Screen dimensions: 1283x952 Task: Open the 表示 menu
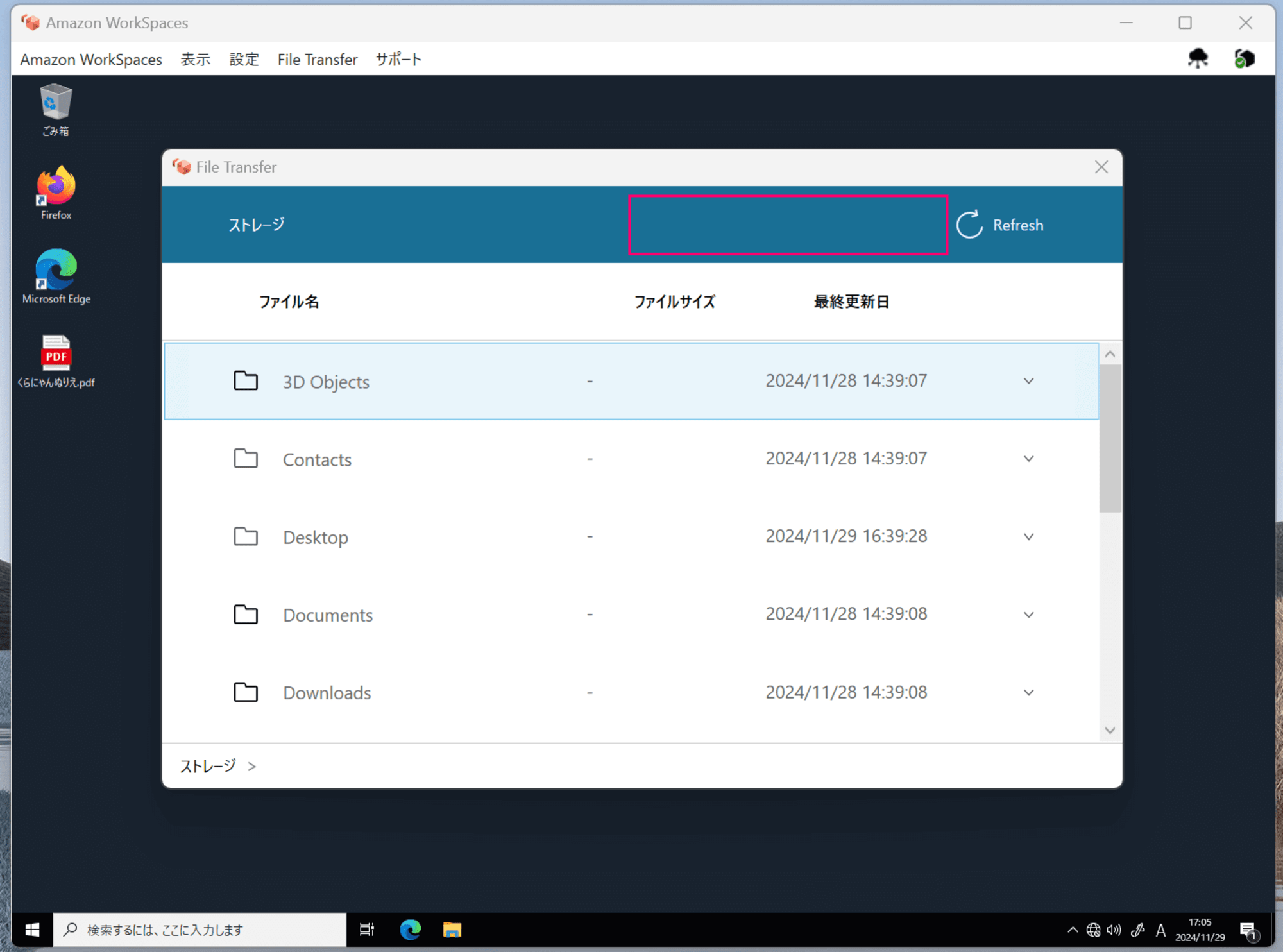196,59
